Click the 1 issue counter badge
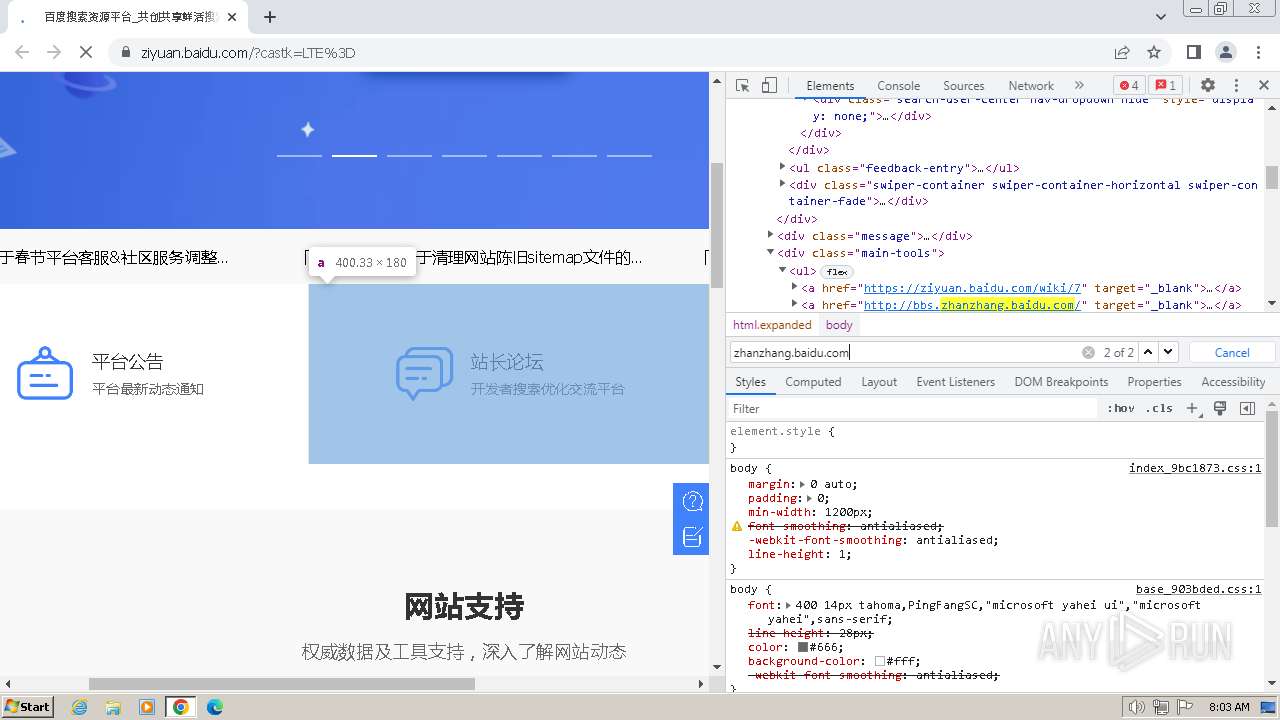This screenshot has height=720, width=1280. point(1164,85)
